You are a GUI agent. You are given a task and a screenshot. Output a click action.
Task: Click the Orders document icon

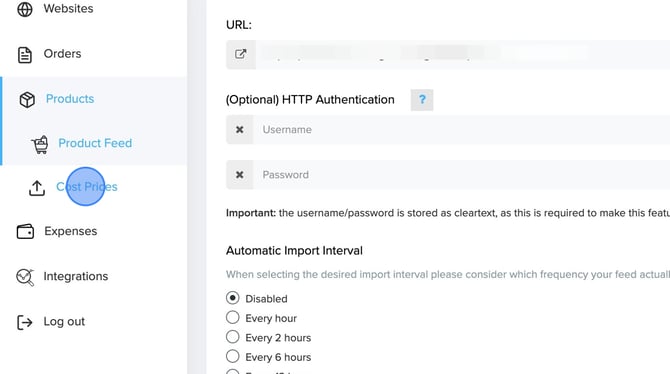[x=25, y=55]
